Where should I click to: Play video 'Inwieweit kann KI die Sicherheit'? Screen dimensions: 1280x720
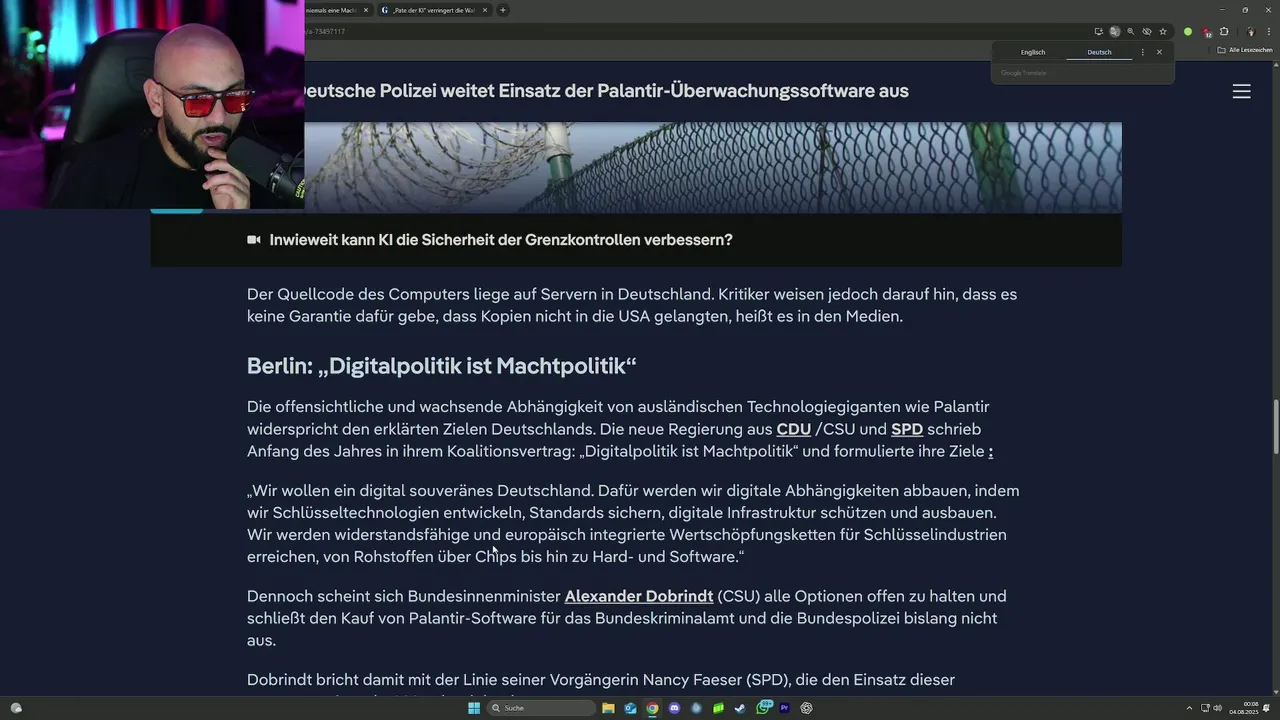click(490, 240)
